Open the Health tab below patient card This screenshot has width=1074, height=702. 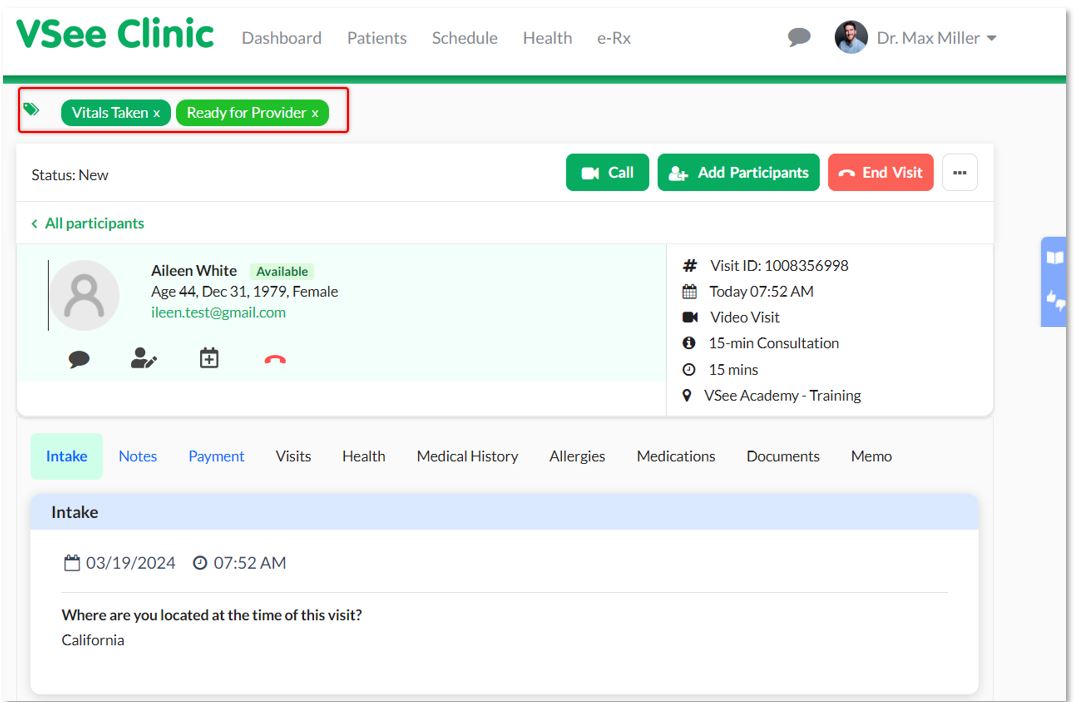point(364,456)
